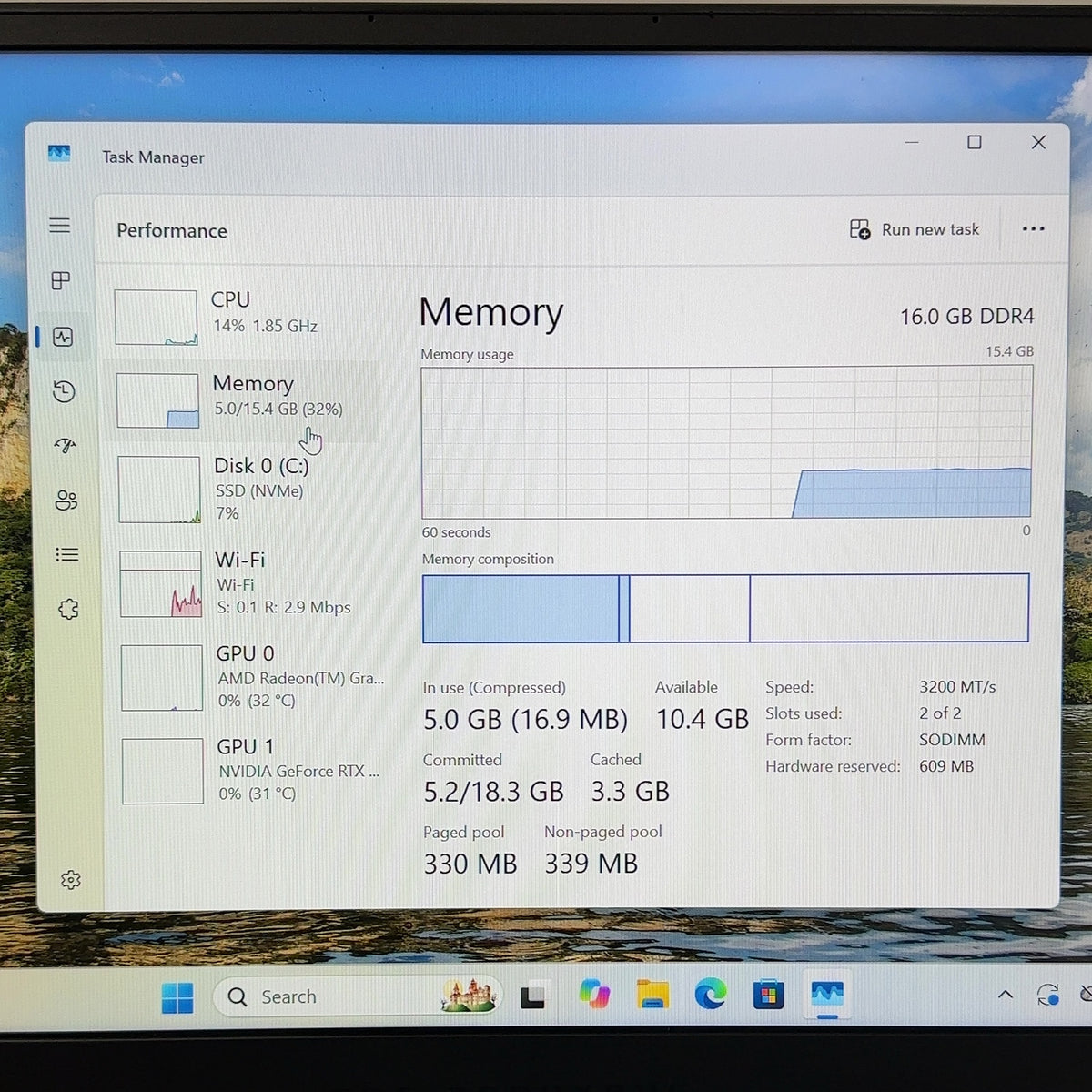Open Services puzzle-piece icon
The width and height of the screenshot is (1092, 1092).
pos(68,609)
